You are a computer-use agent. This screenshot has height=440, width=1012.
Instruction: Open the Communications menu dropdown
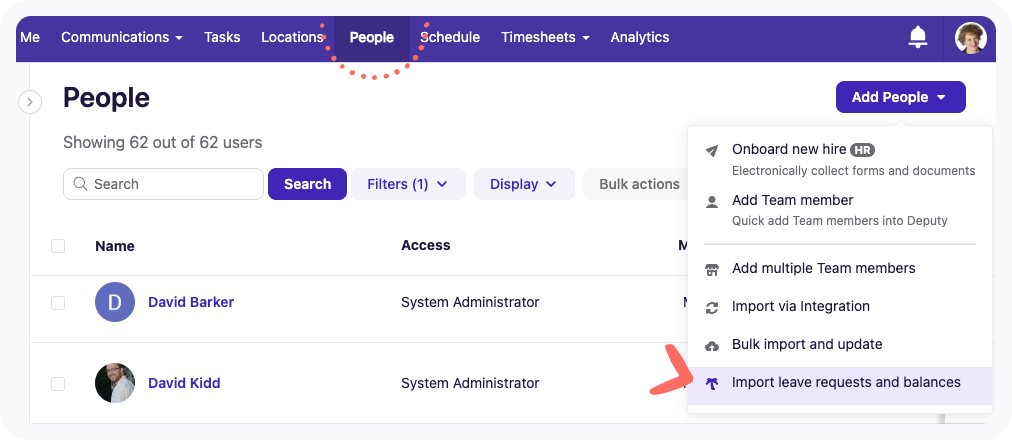[x=121, y=37]
